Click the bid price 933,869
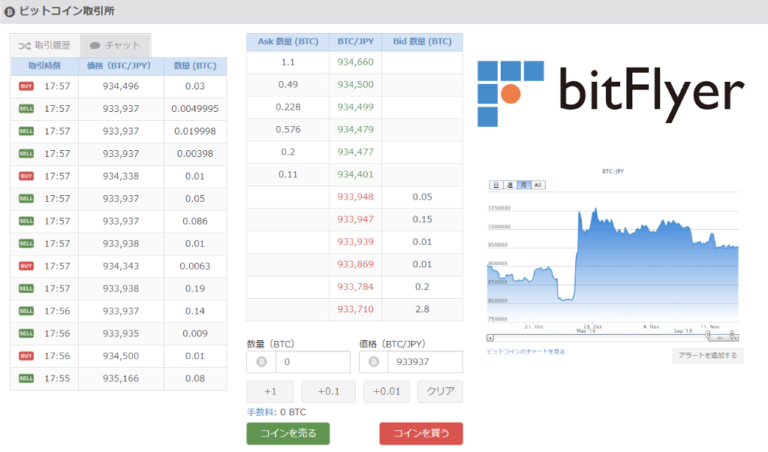768x452 pixels. pos(355,264)
